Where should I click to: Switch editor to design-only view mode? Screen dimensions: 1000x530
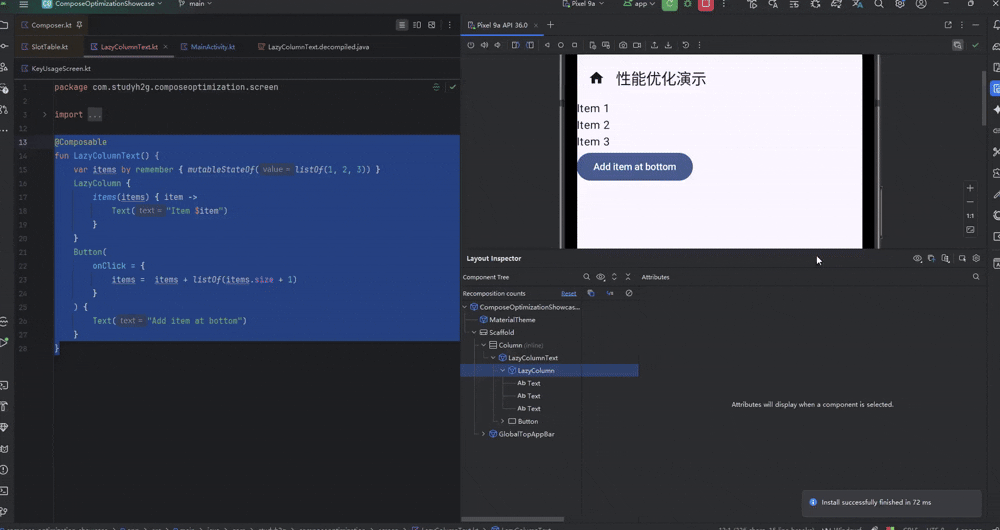432,25
